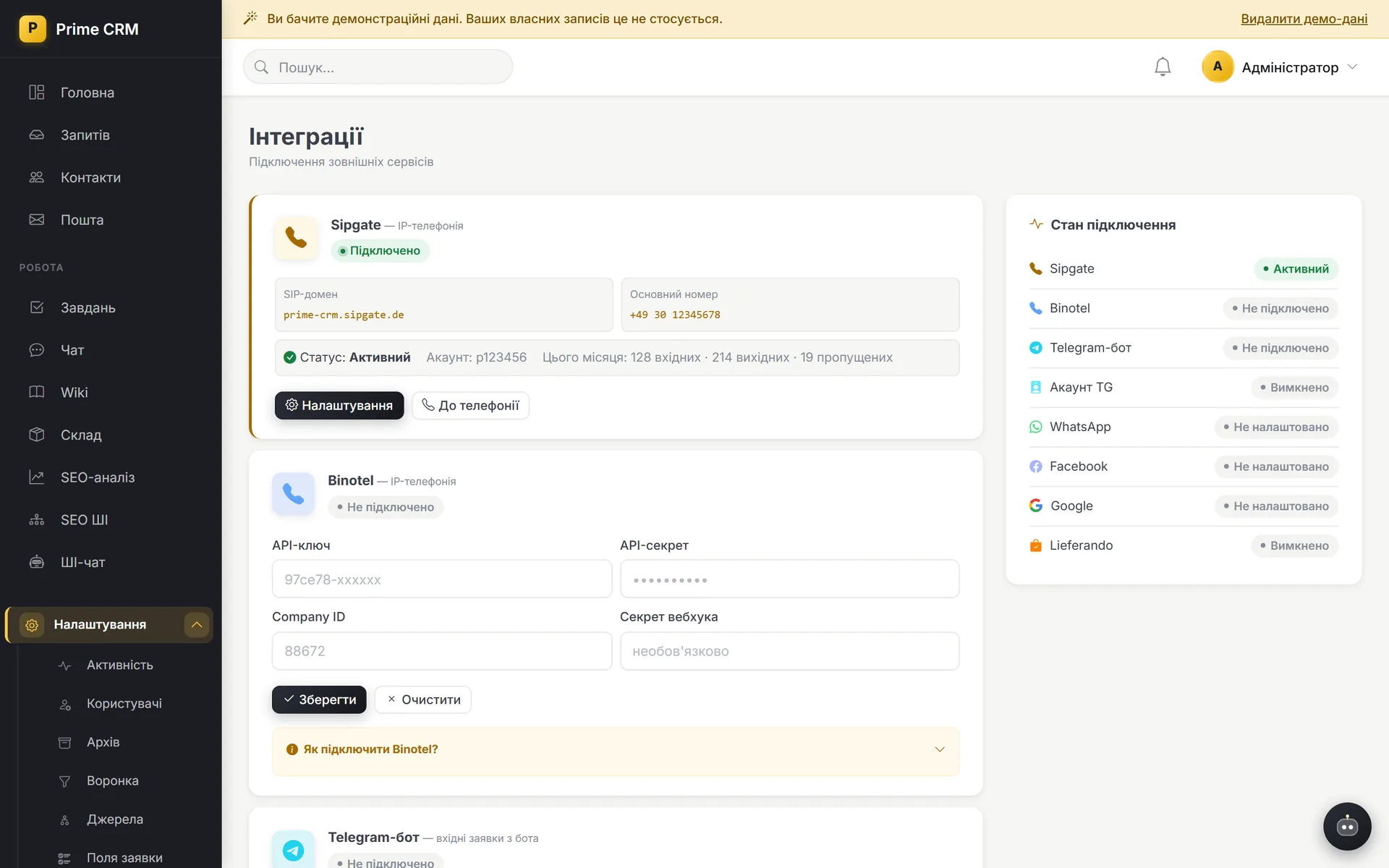
Task: Select Користувачі under Налаштування
Action: click(x=124, y=704)
